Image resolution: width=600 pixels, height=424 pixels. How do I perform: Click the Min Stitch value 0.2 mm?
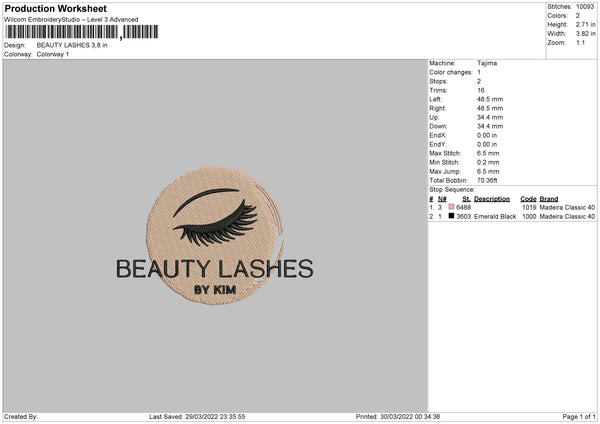pyautogui.click(x=488, y=162)
